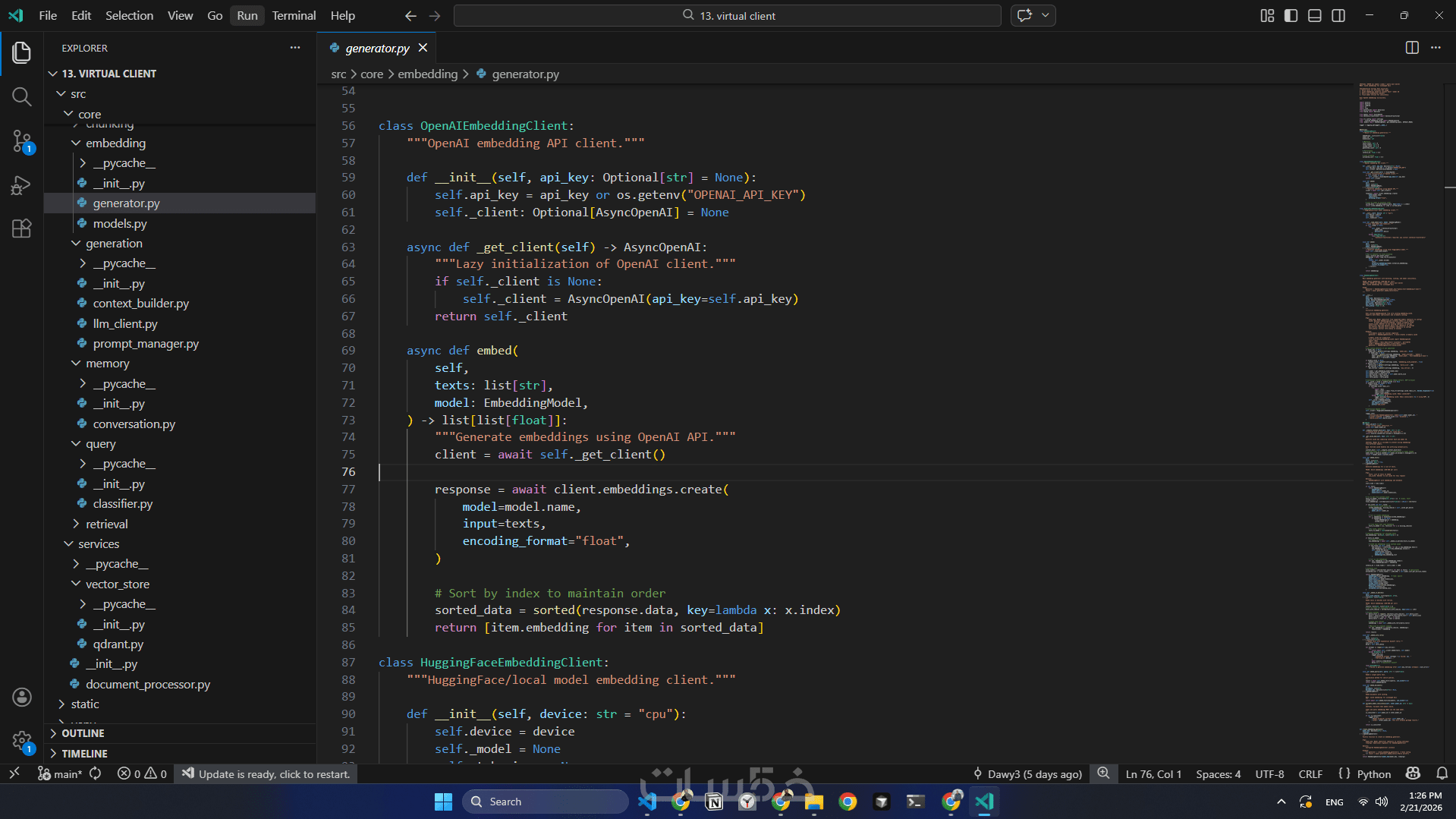This screenshot has height=819, width=1456.
Task: Open the Terminal menu
Action: coord(293,15)
